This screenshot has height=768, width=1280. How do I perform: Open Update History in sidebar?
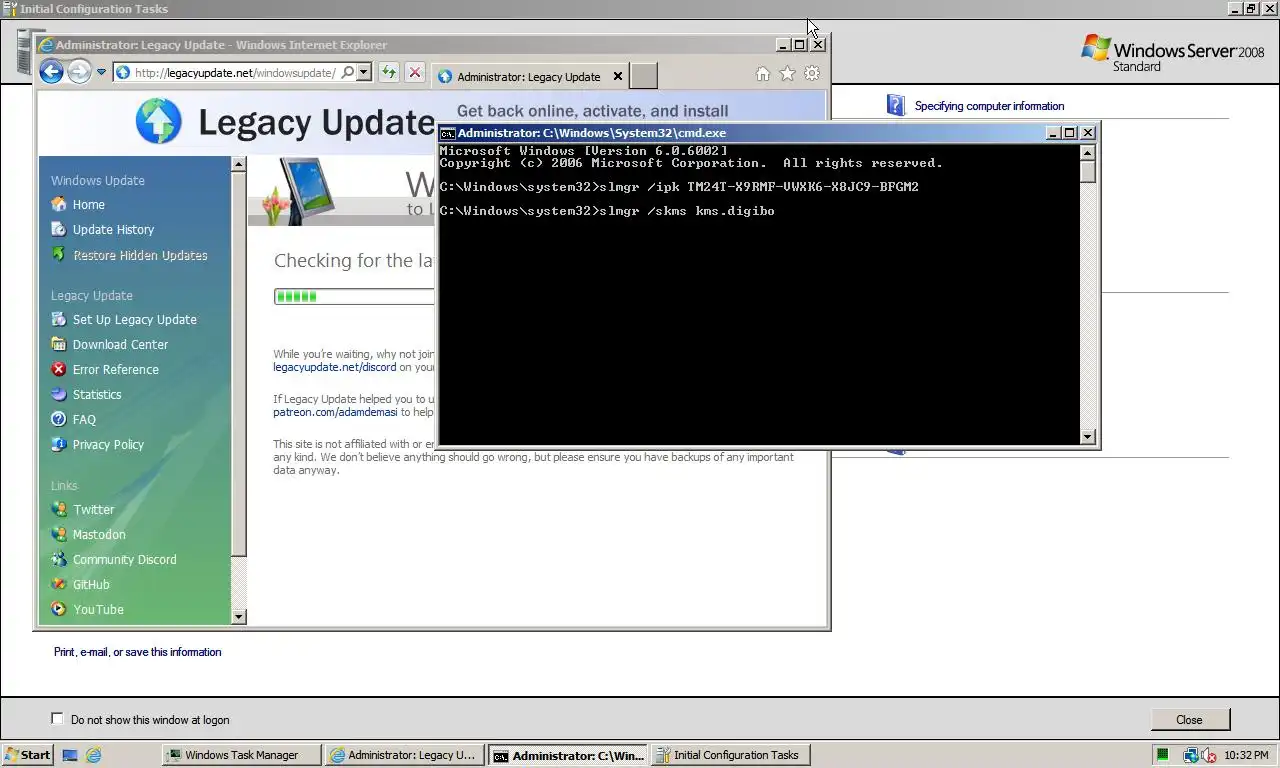click(113, 229)
